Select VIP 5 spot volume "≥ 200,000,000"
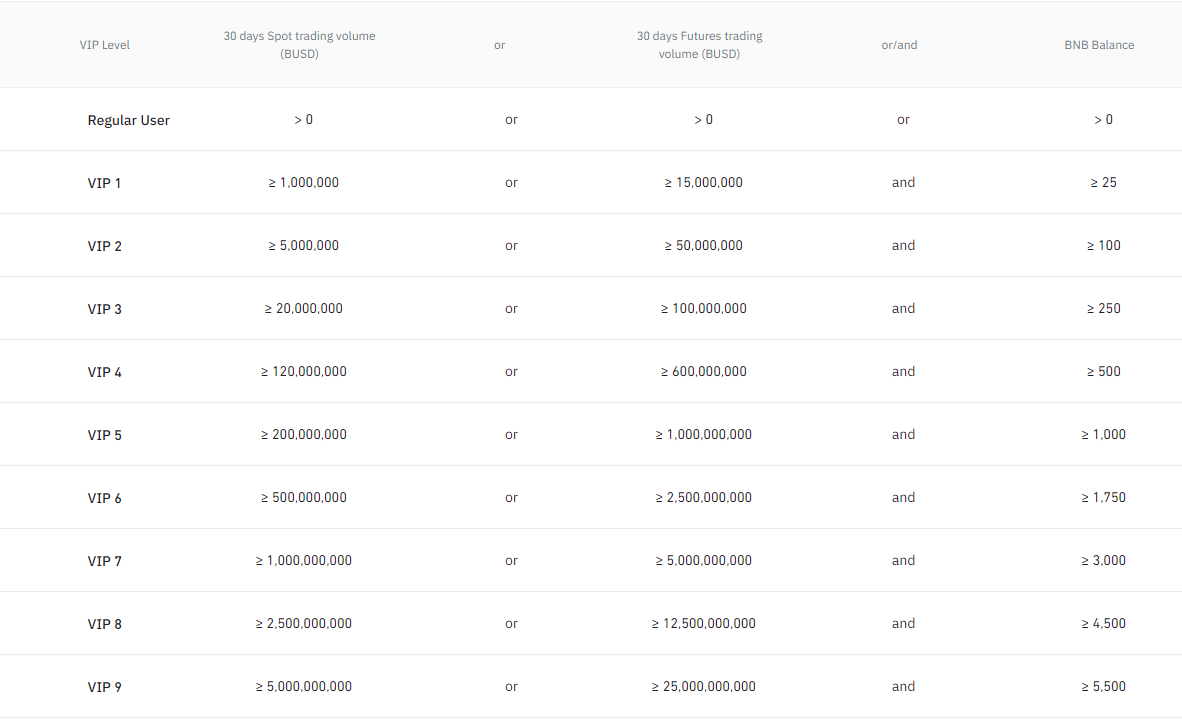The height and width of the screenshot is (721, 1182). [304, 434]
